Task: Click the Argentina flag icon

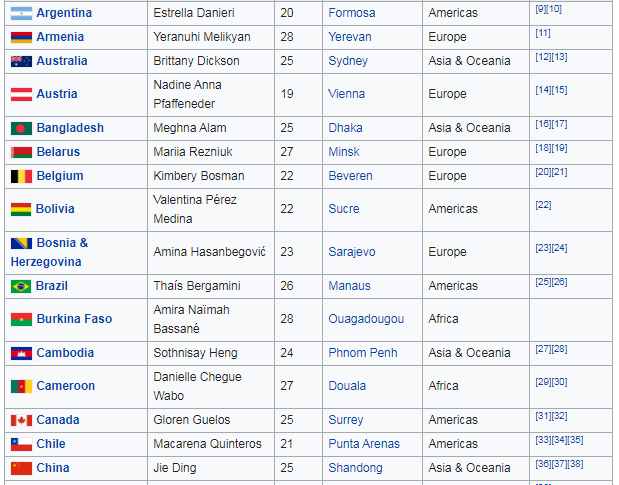Action: point(21,13)
